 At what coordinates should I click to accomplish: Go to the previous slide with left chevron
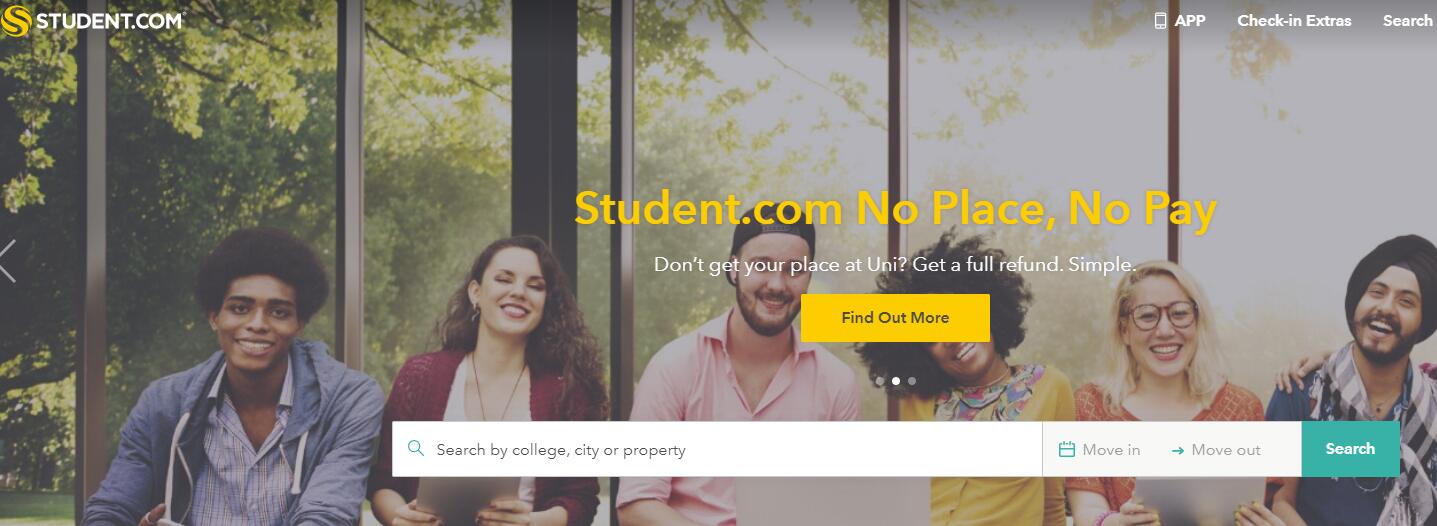tap(8, 261)
